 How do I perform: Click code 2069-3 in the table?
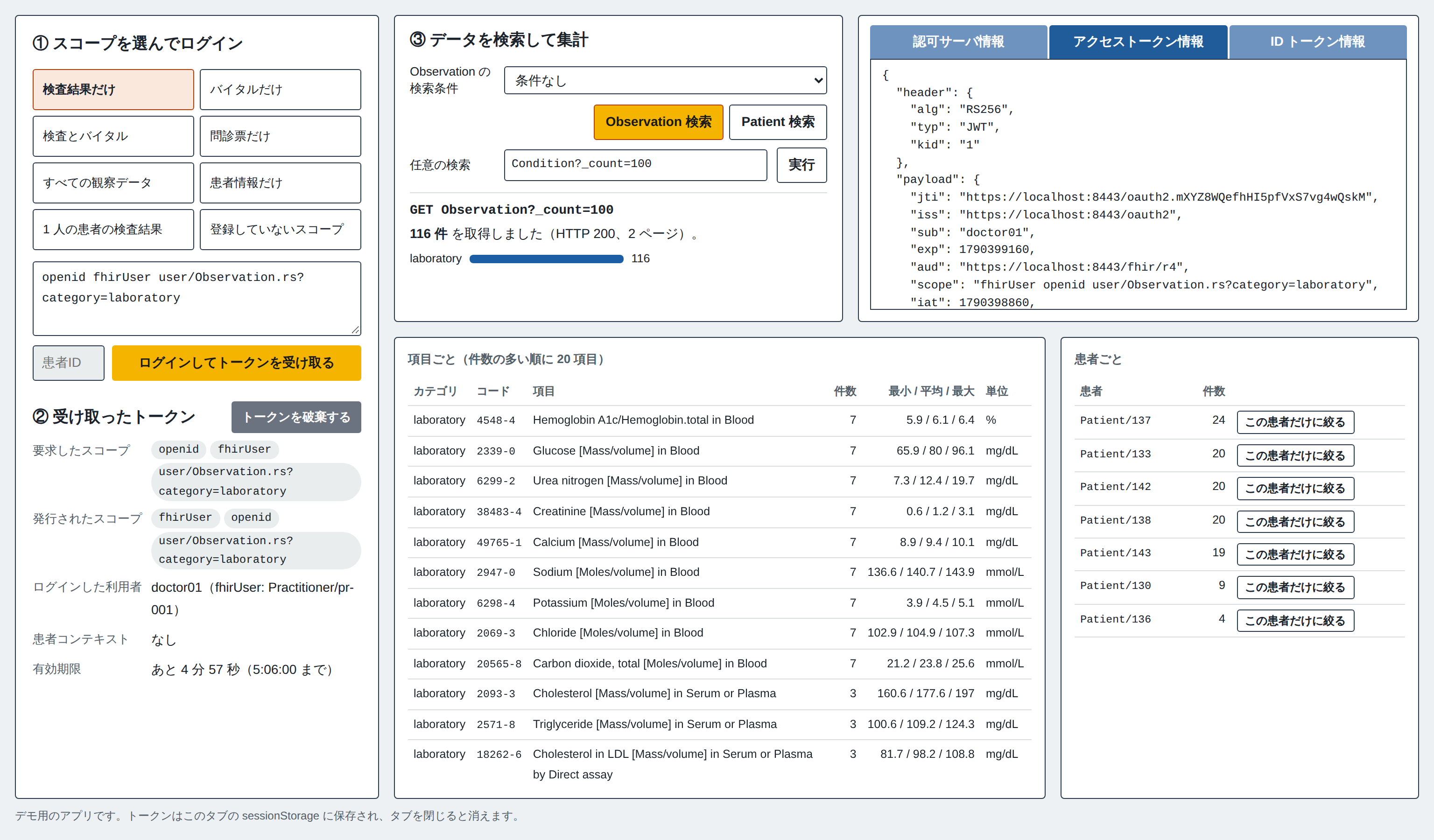click(x=496, y=633)
